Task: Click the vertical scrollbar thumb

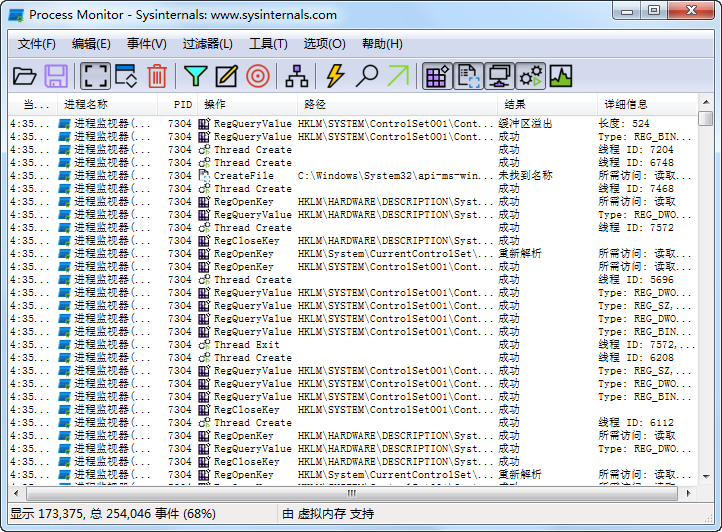Action: pyautogui.click(x=705, y=118)
